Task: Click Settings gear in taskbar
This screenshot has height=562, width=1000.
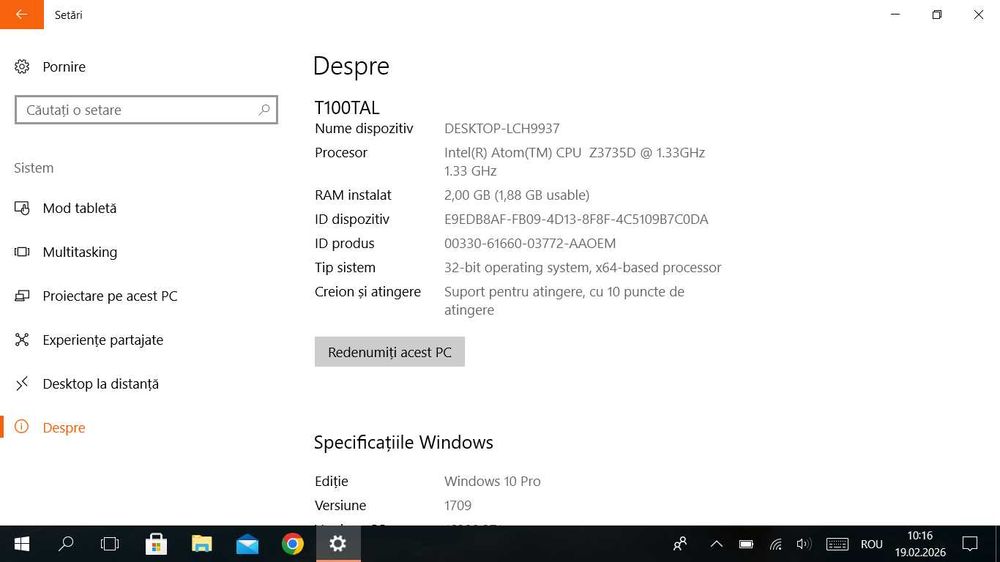Action: 338,544
